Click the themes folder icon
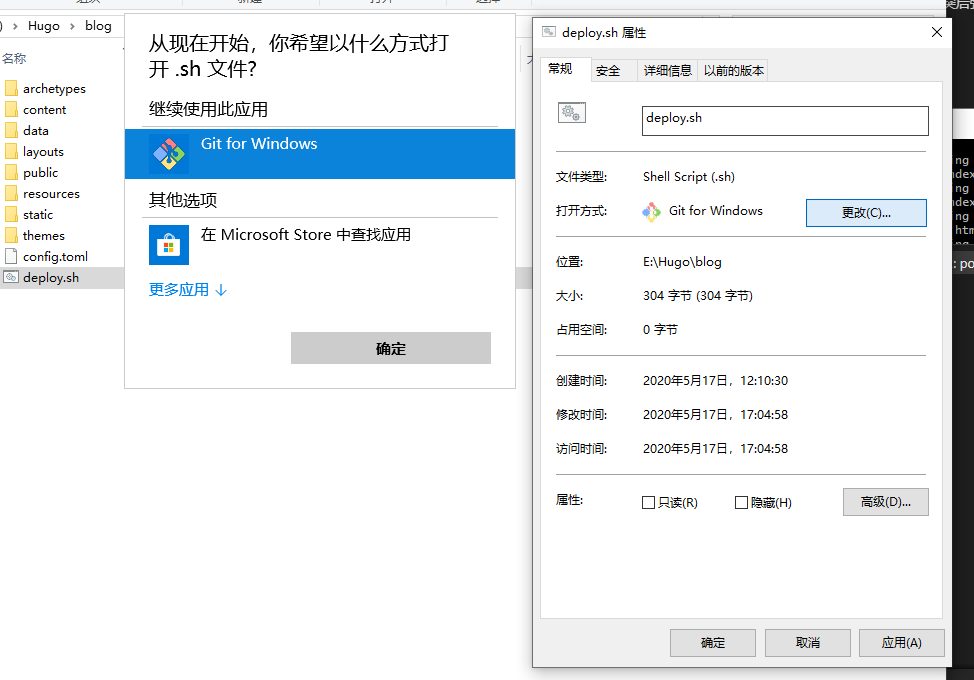This screenshot has height=680, width=974. point(11,235)
